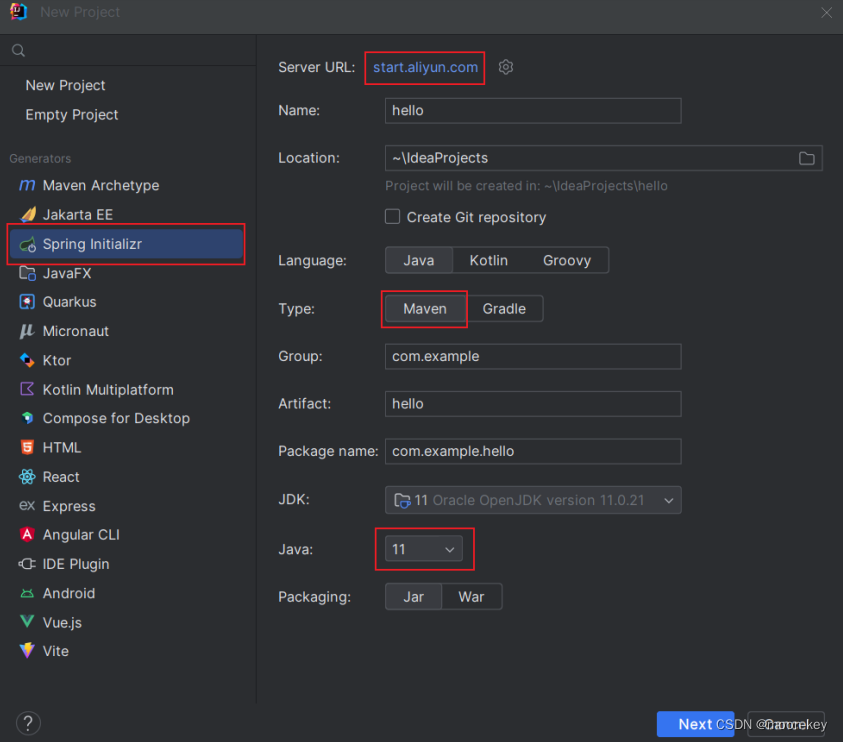Image resolution: width=843 pixels, height=742 pixels.
Task: Close the New Project dialog
Action: [826, 12]
